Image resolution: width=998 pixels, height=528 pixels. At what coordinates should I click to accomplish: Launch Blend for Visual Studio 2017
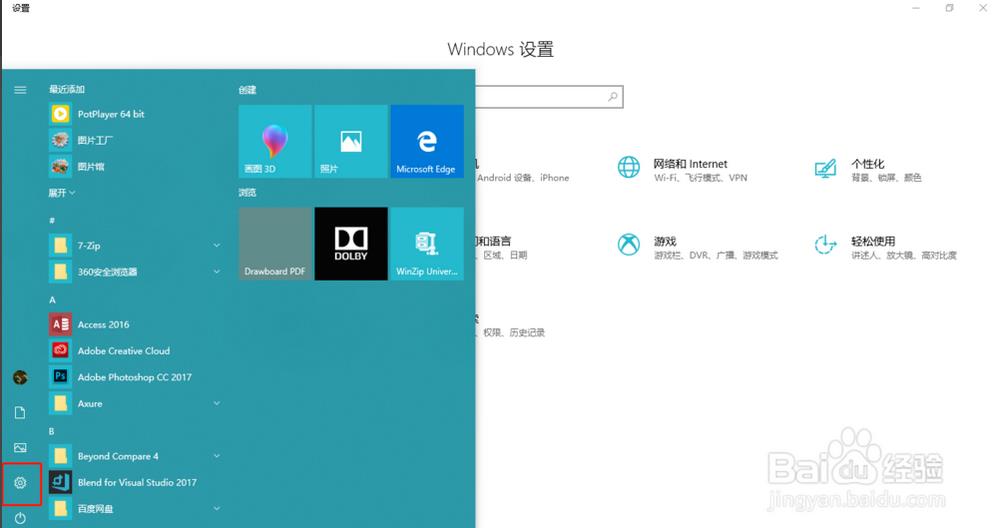(135, 482)
